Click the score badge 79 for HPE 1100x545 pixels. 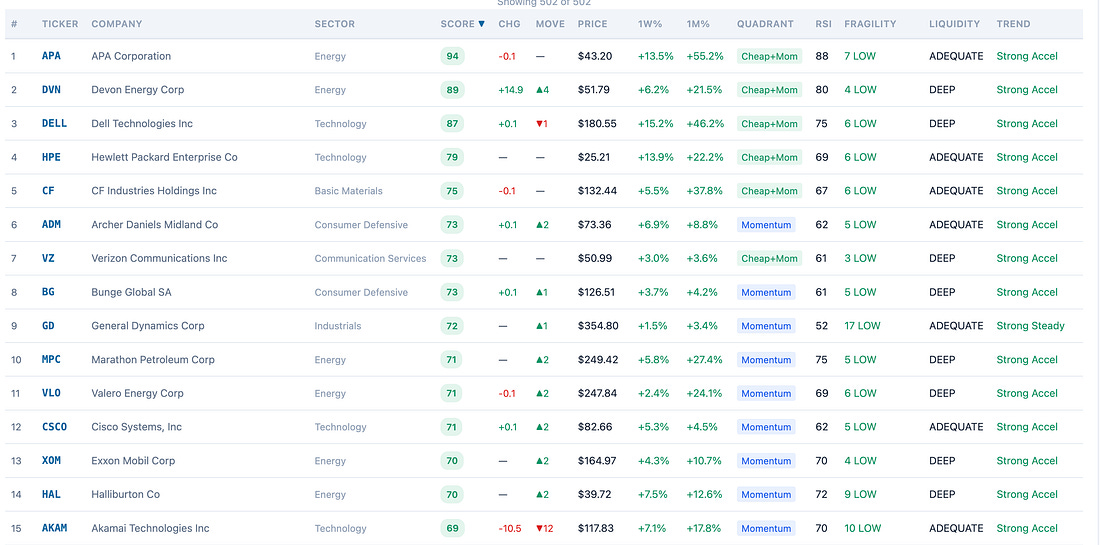pyautogui.click(x=452, y=157)
